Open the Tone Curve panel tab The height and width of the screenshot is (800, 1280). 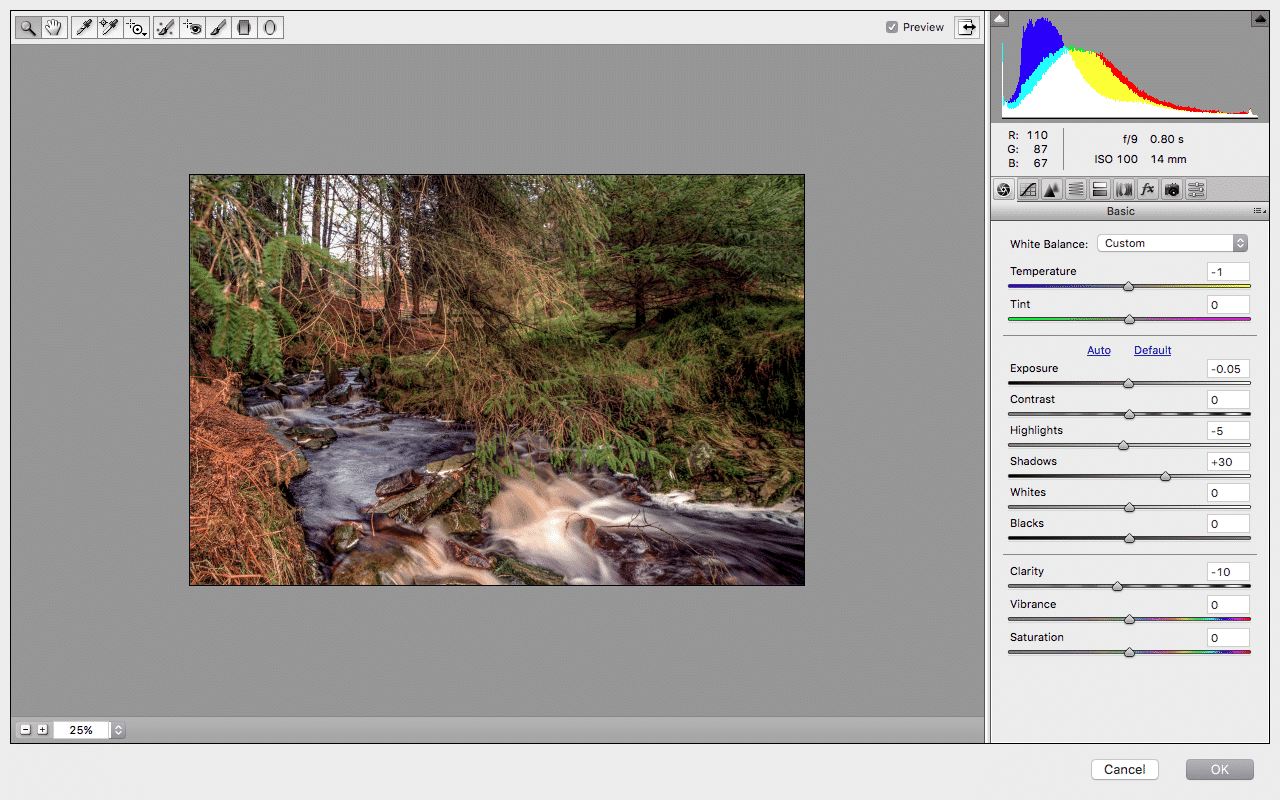[1028, 189]
